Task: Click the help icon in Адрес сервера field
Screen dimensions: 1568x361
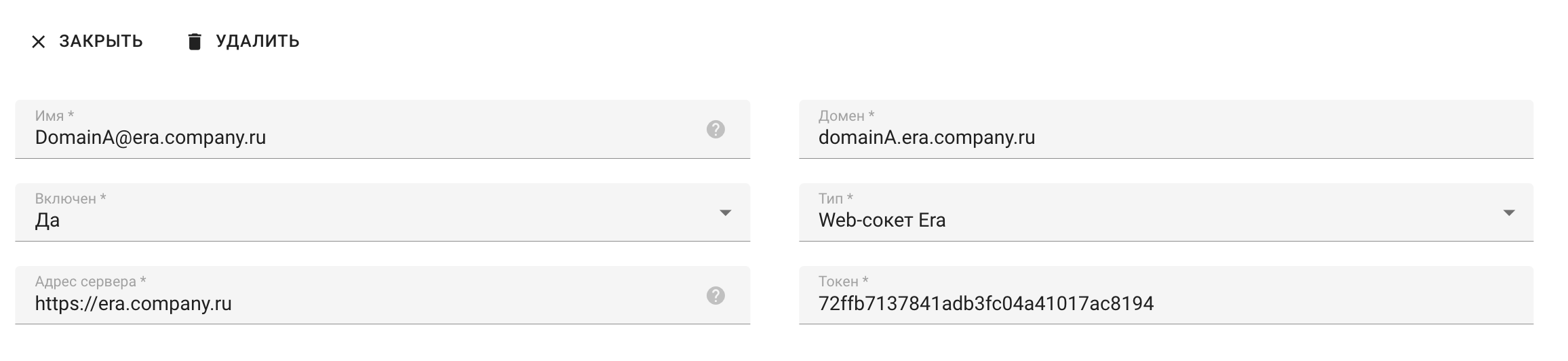Action: point(716,296)
